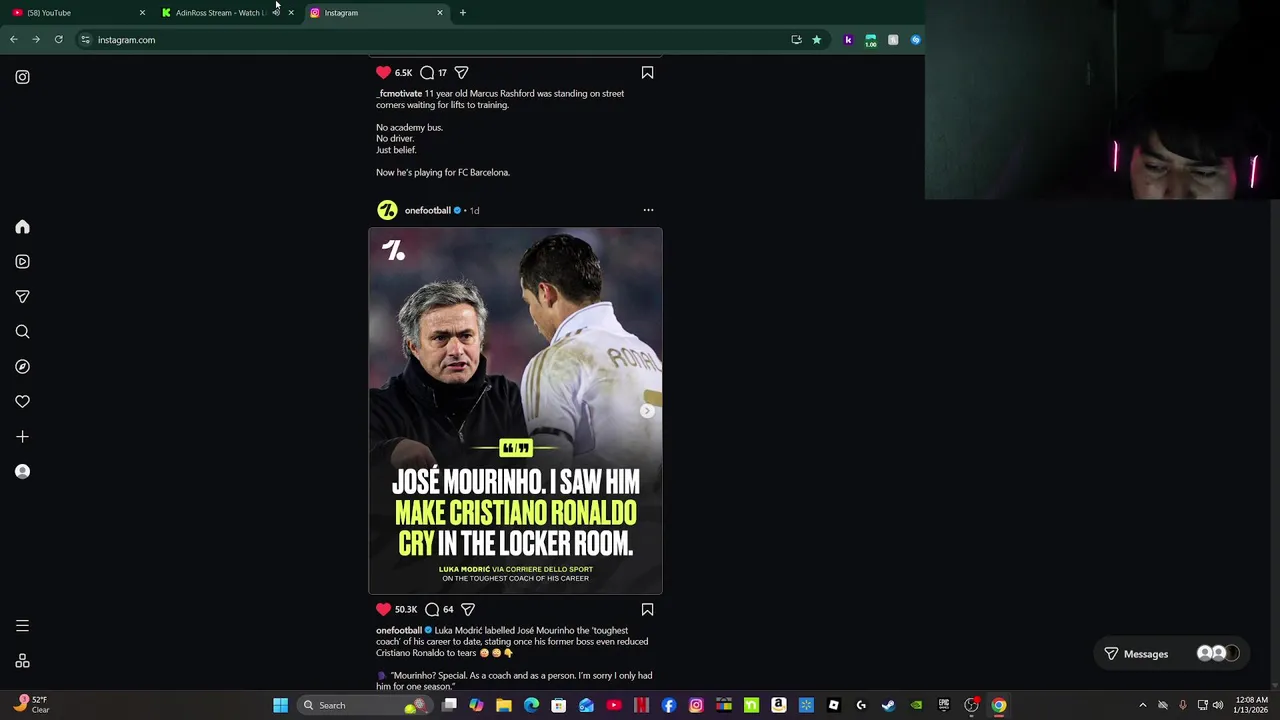
Task: Show hidden system tray icons
Action: point(1143,705)
